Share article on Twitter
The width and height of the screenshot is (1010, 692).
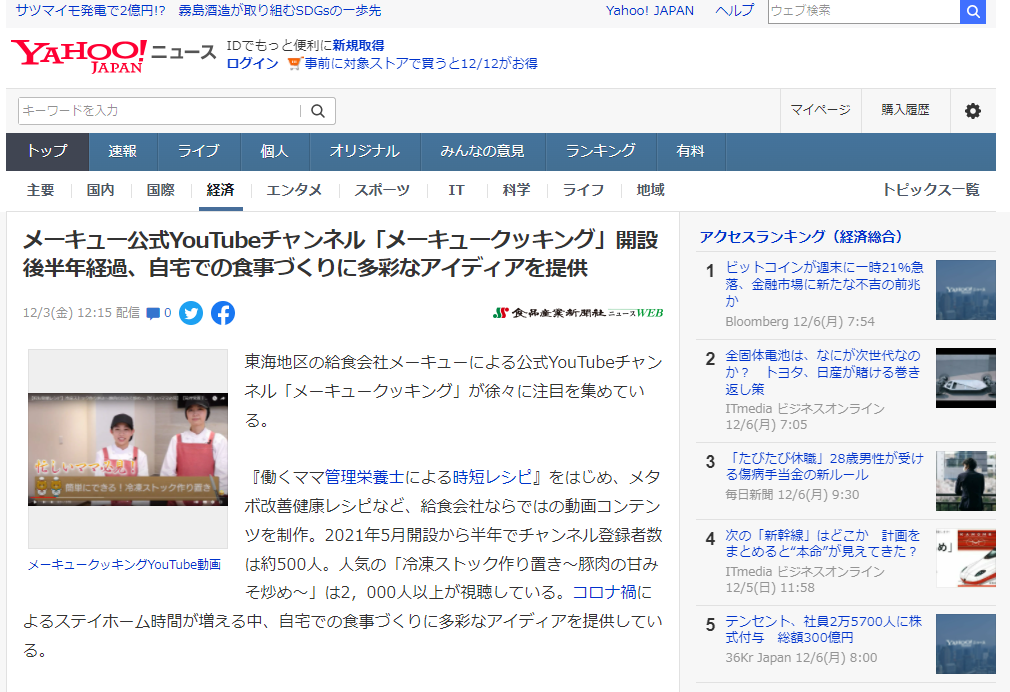(x=191, y=313)
